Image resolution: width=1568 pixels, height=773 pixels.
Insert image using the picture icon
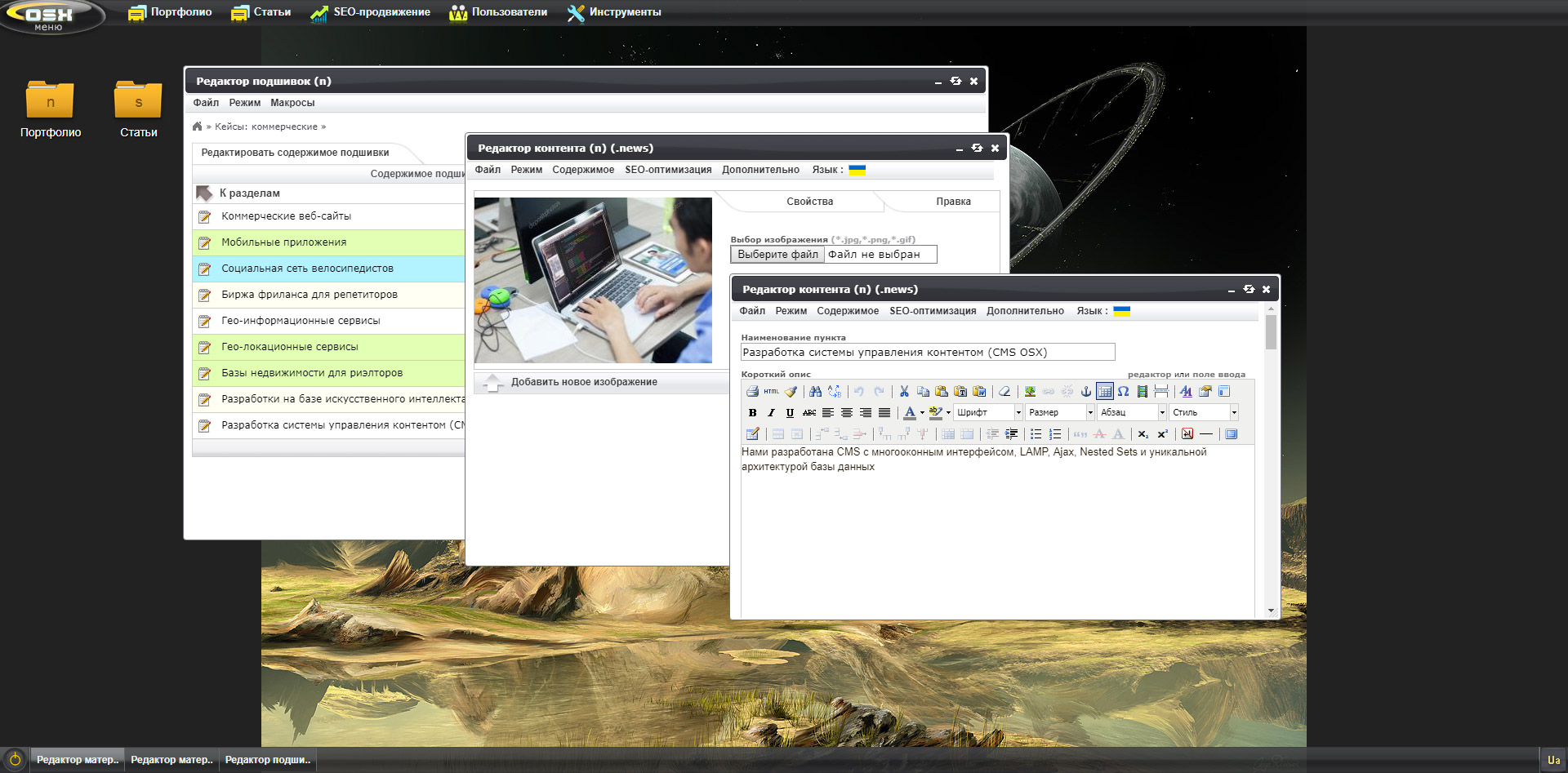pyautogui.click(x=1030, y=392)
